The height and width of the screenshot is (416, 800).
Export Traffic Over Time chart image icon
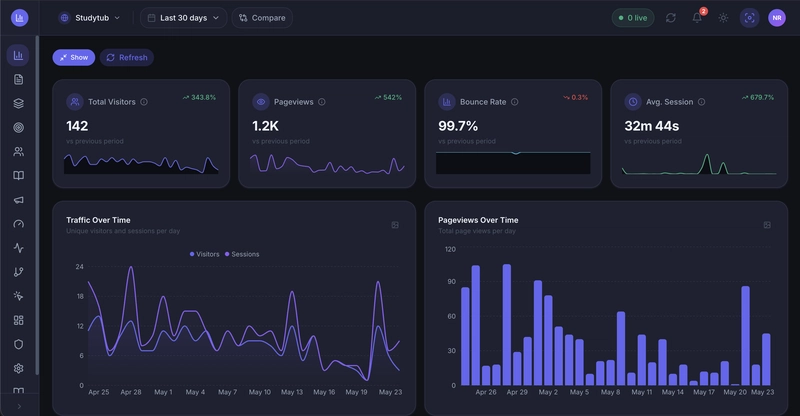click(x=395, y=225)
